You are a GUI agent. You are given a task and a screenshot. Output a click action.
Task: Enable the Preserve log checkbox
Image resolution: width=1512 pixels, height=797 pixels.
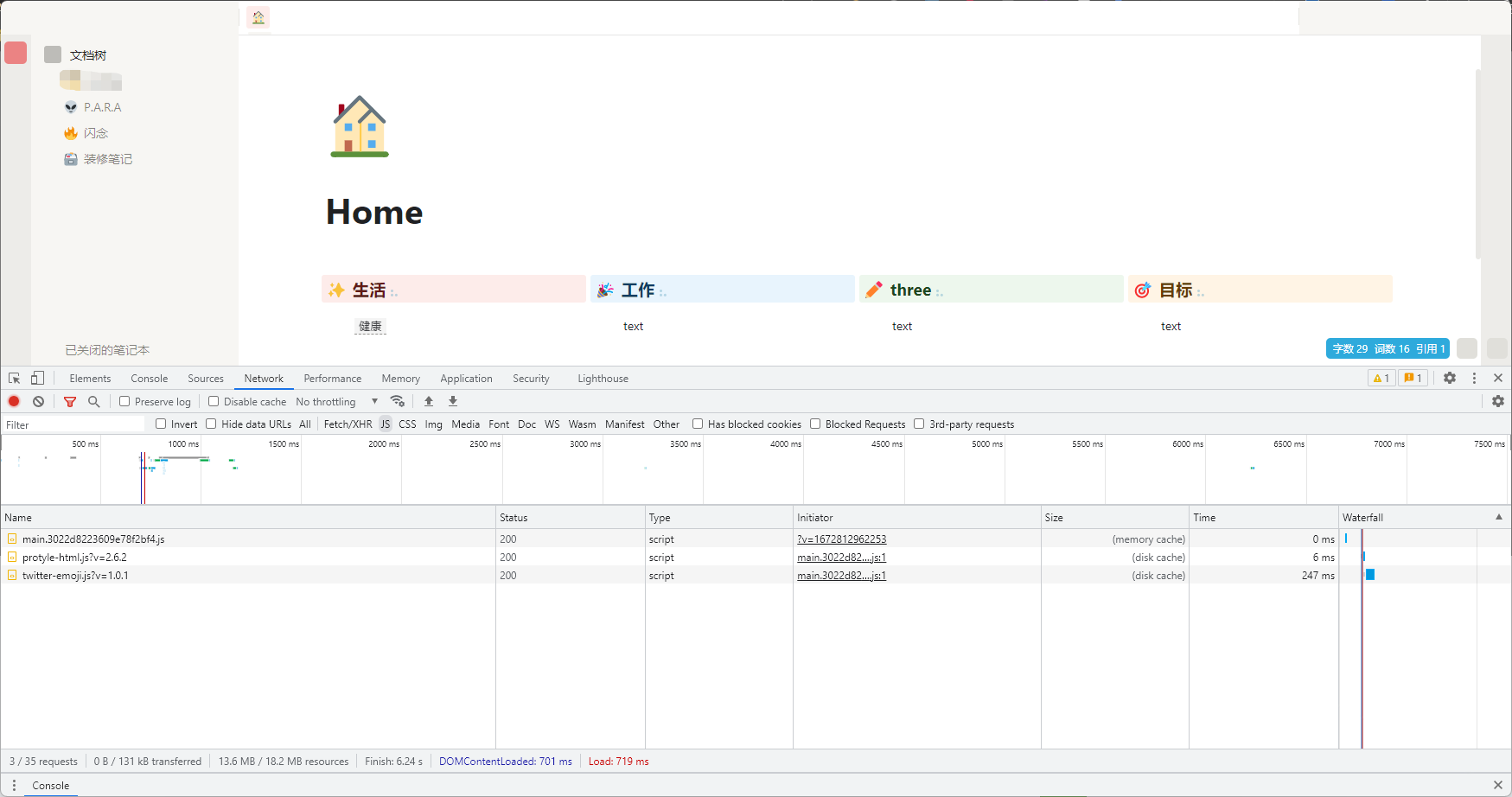(x=125, y=402)
